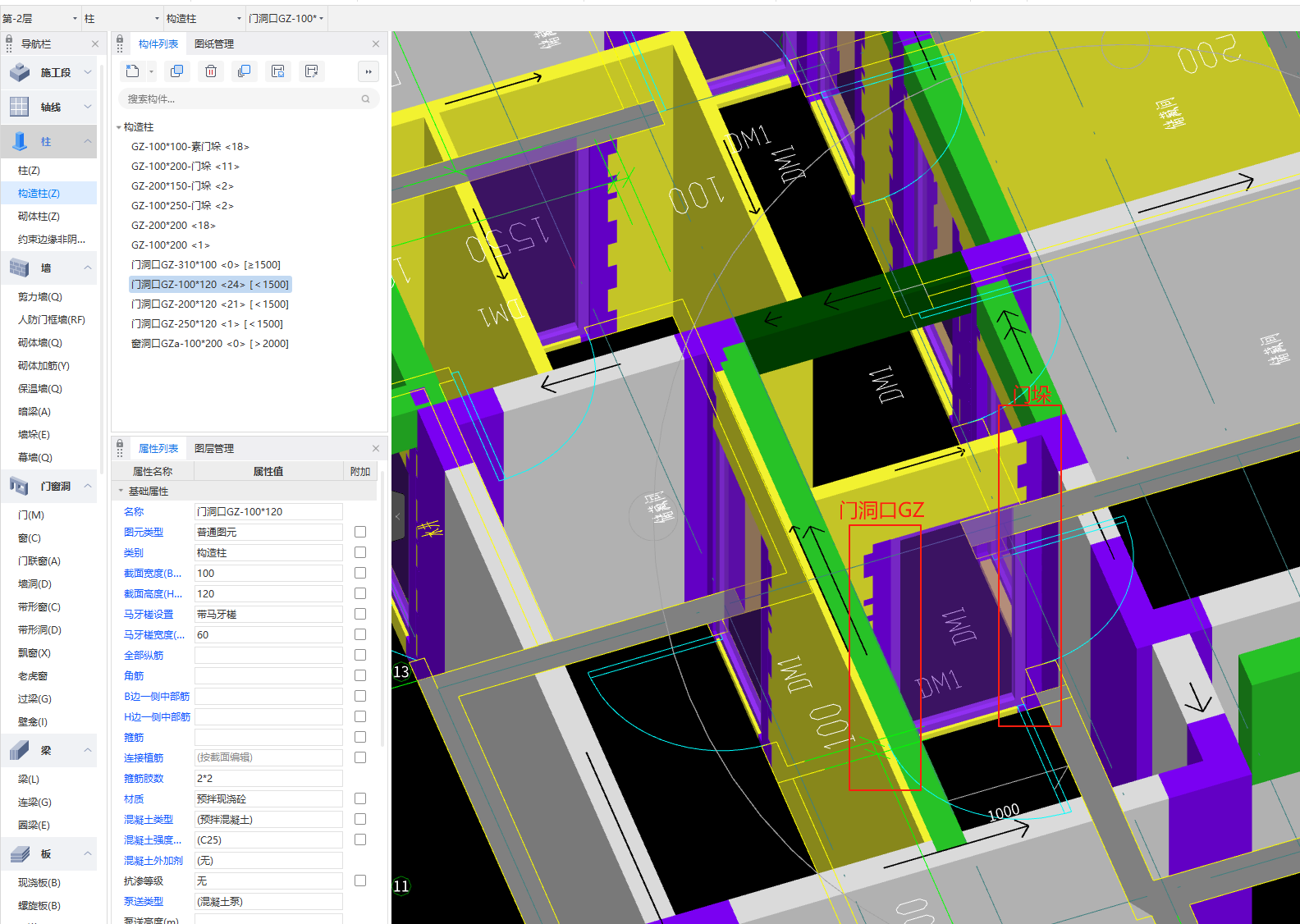Tick the 附加 checkbox for 类别
Viewport: 1300px width, 924px height.
pos(360,552)
